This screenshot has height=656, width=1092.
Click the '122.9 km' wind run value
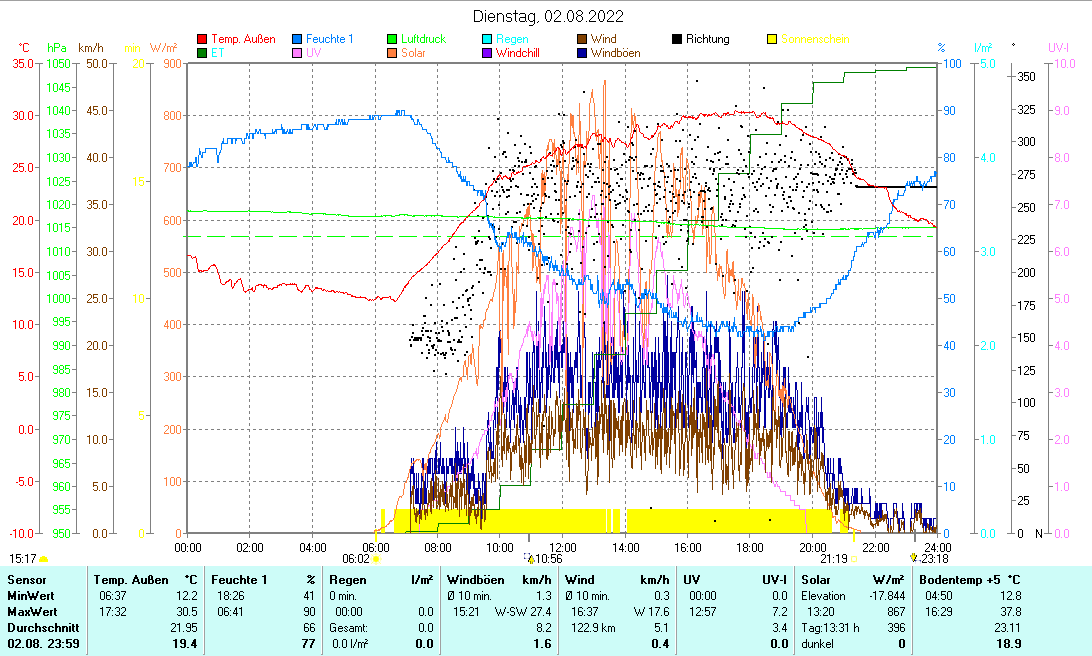point(593,628)
